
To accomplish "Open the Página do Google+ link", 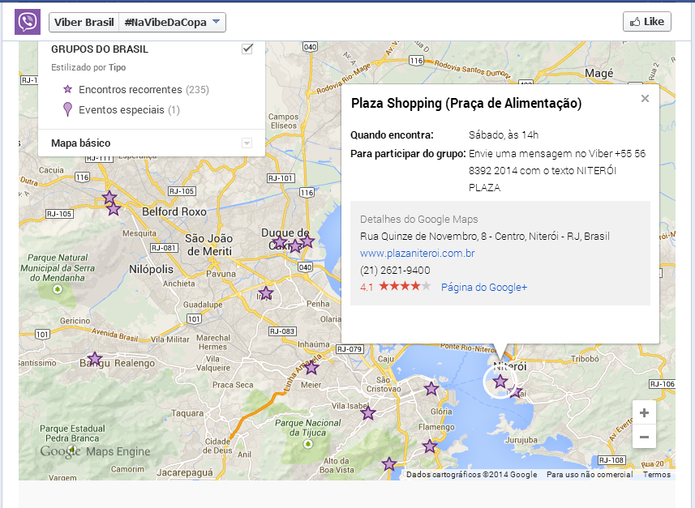I will (x=484, y=287).
